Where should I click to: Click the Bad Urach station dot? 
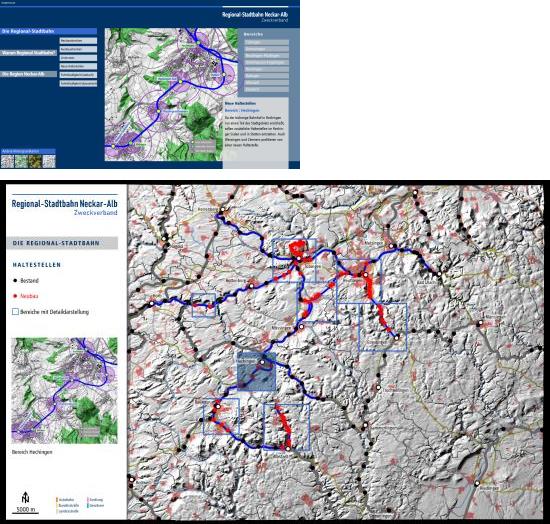click(x=439, y=274)
